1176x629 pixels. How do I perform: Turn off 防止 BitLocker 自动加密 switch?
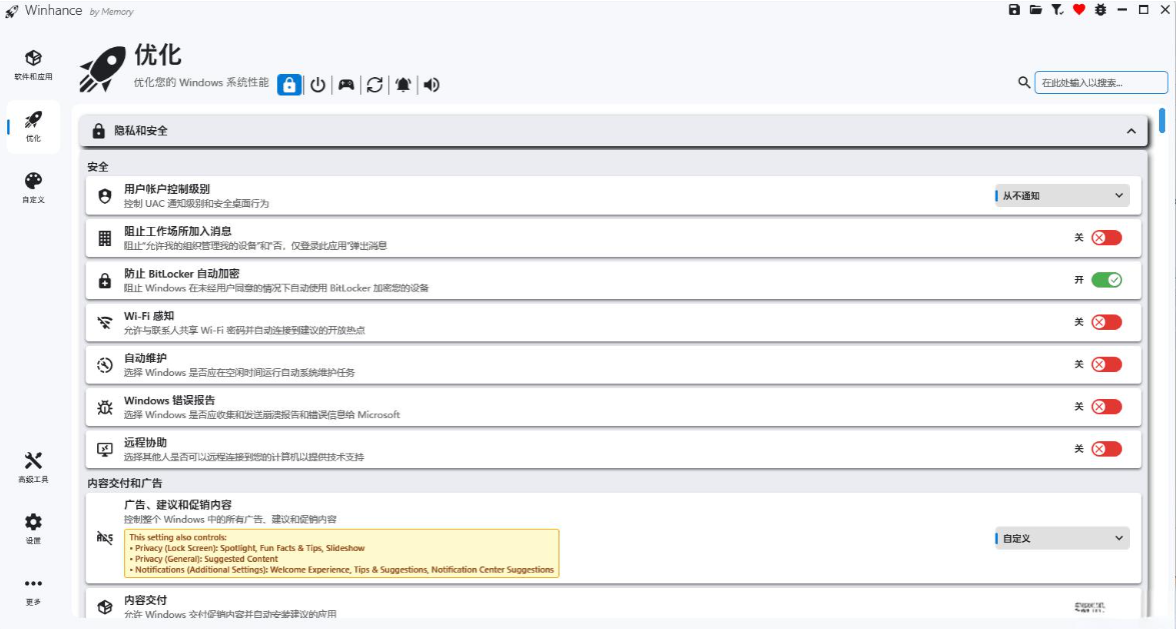[1106, 280]
